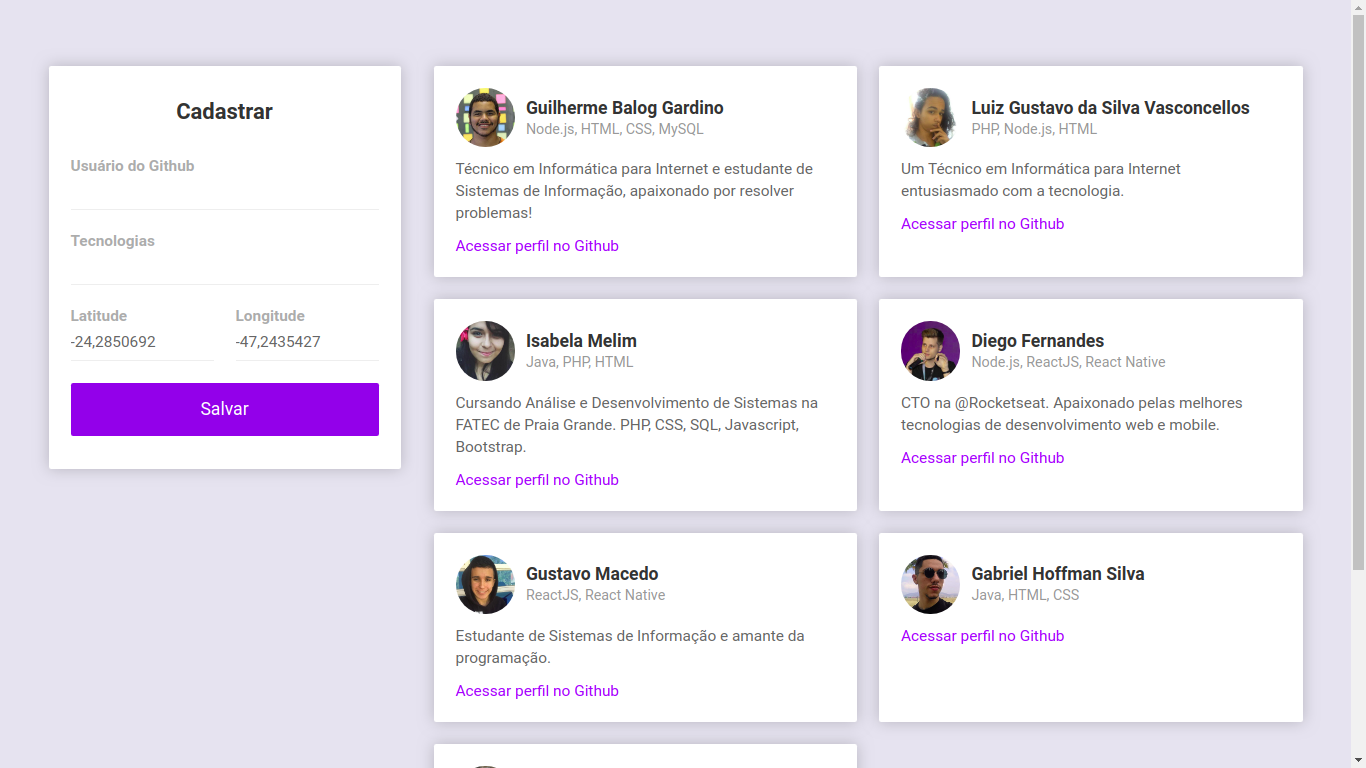Click the Cadastrar heading

coord(225,112)
